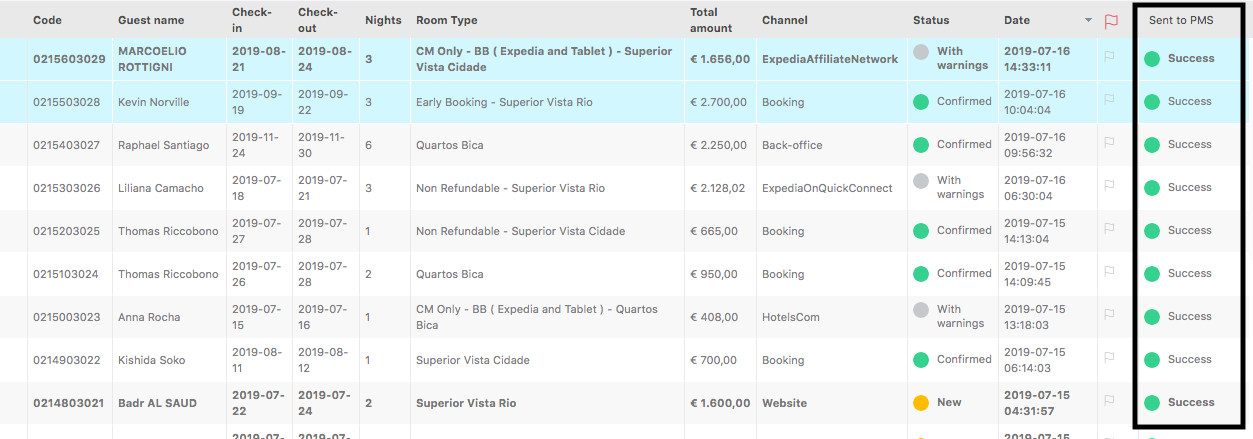This screenshot has height=439, width=1253.
Task: Toggle flag on Raphael Santiago's booking
Action: click(1108, 143)
